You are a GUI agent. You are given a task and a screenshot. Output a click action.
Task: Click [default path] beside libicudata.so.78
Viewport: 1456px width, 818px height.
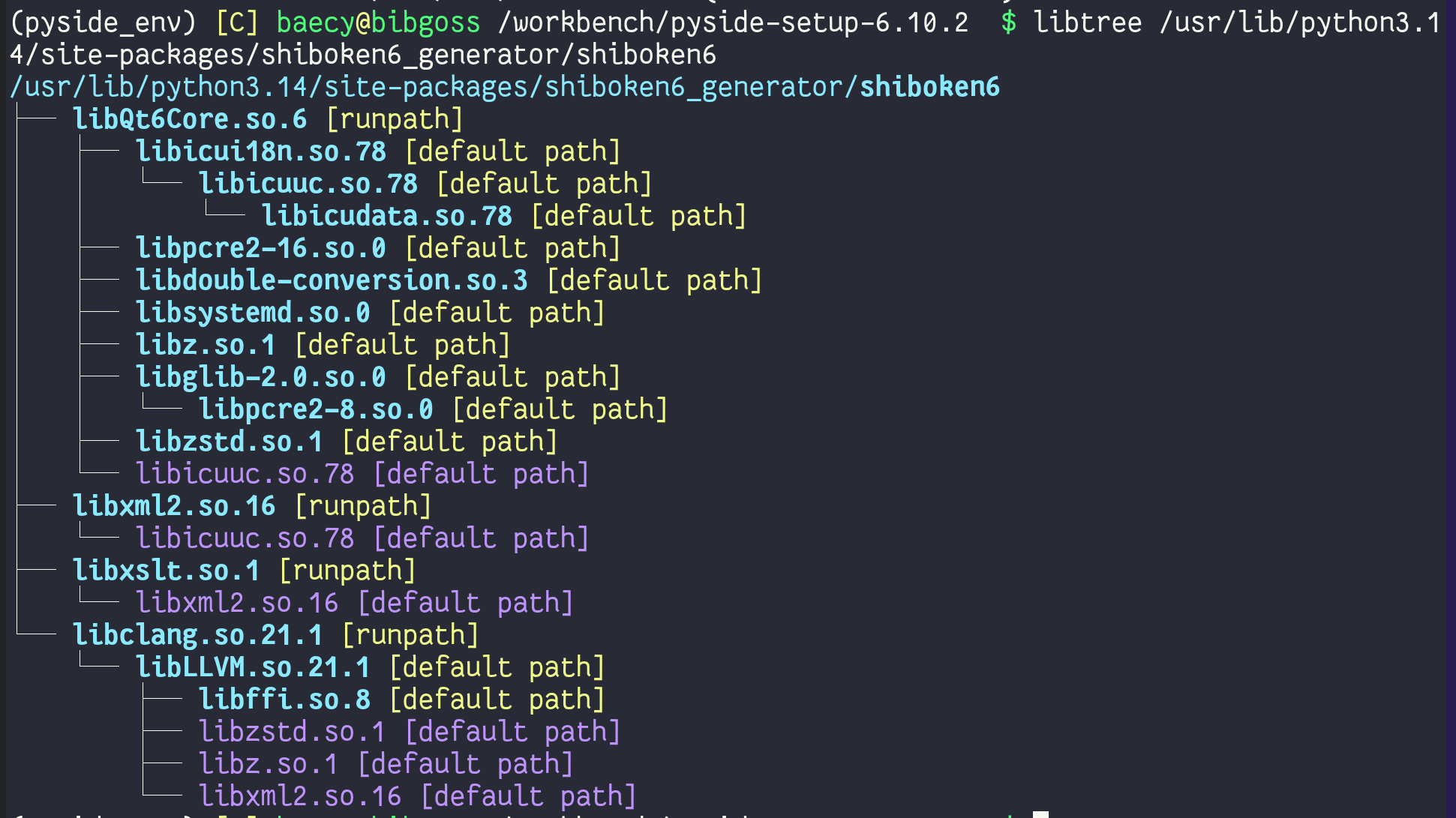point(639,216)
